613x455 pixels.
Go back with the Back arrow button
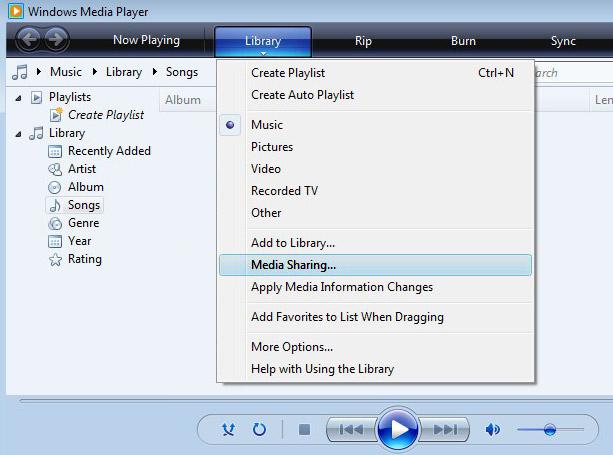tap(29, 39)
